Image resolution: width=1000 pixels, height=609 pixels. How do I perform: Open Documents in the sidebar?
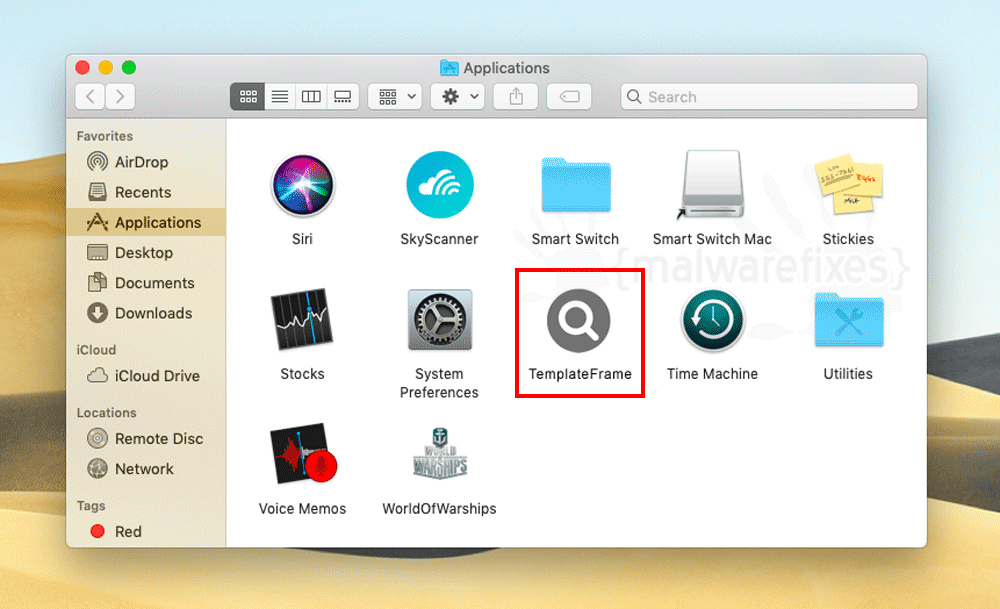point(146,282)
